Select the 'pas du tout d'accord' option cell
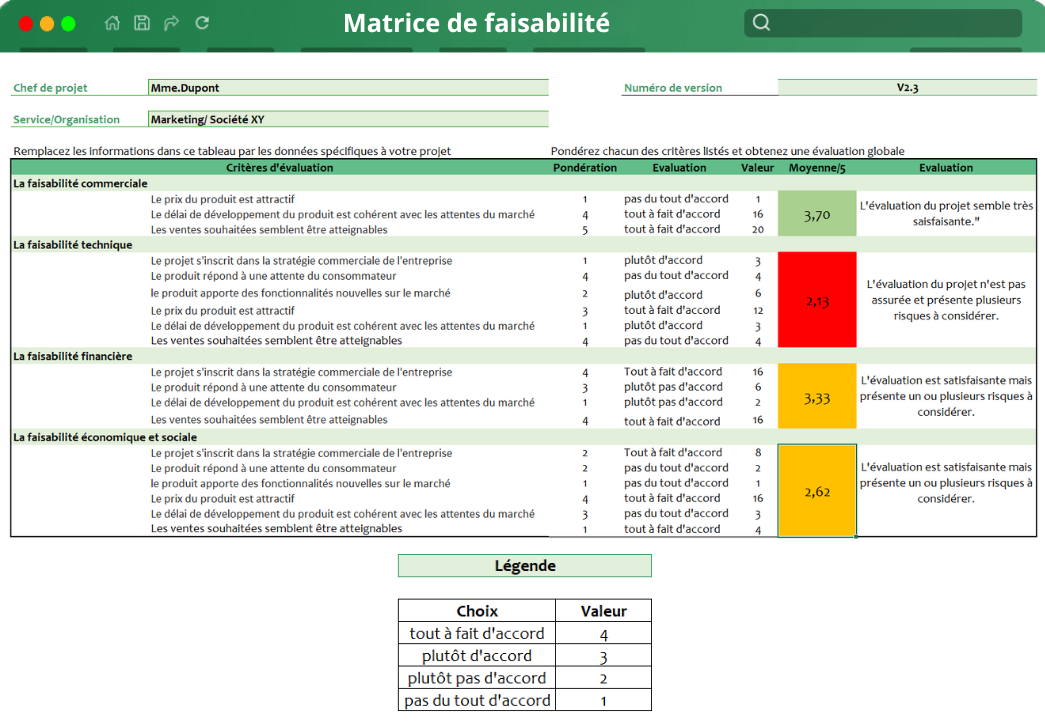This screenshot has width=1045, height=727. coord(477,700)
